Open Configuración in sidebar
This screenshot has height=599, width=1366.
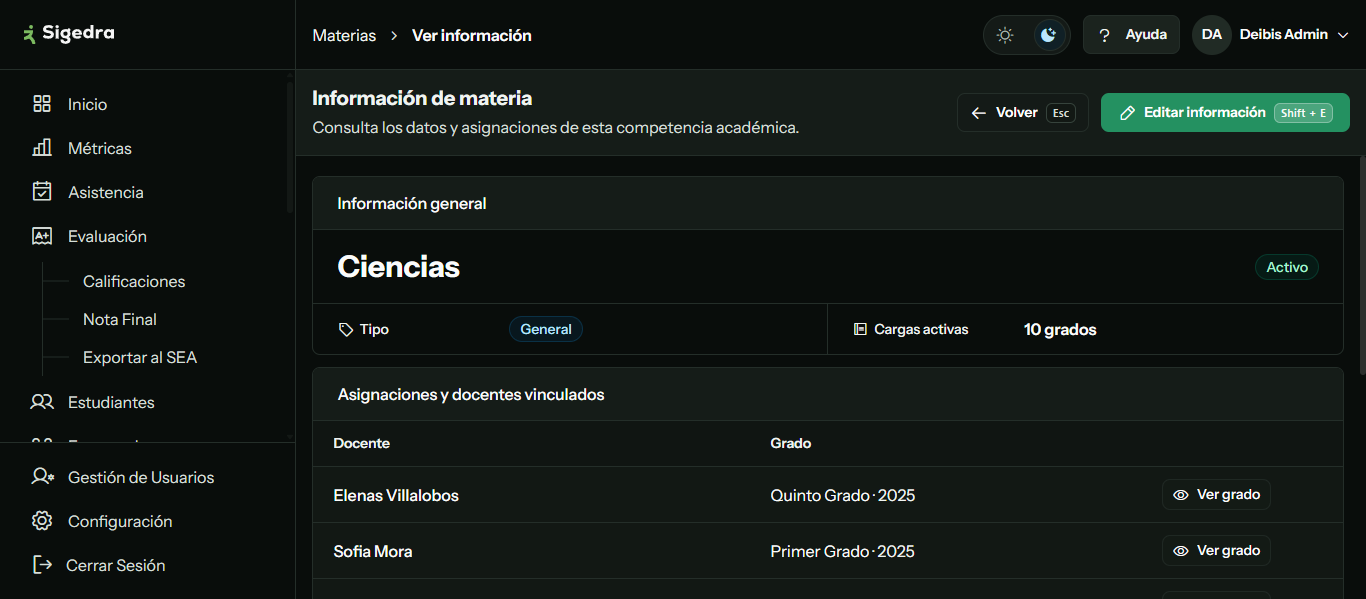click(120, 521)
